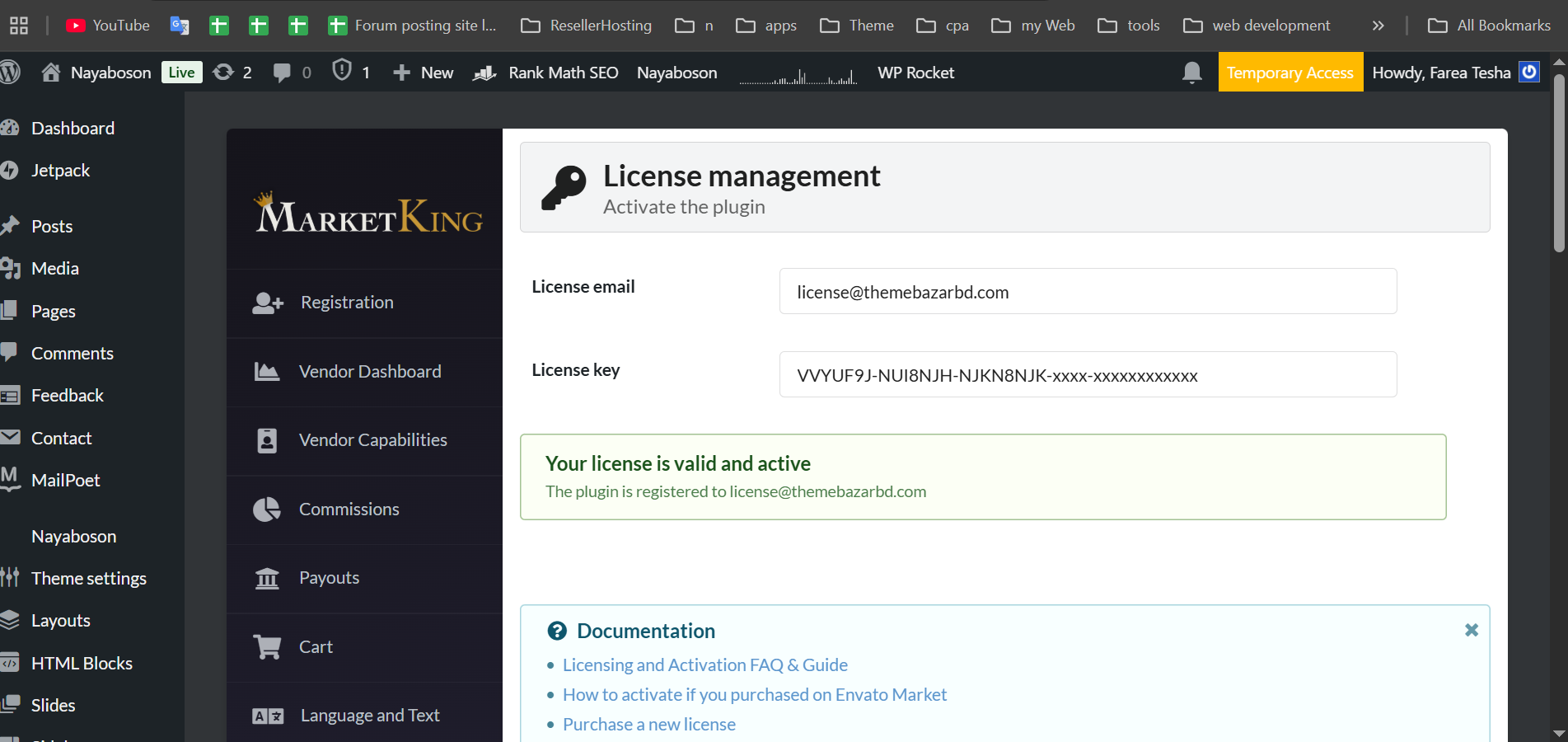Open the tools bookmark folder
Screen dimensions: 1568x742
[1129, 26]
